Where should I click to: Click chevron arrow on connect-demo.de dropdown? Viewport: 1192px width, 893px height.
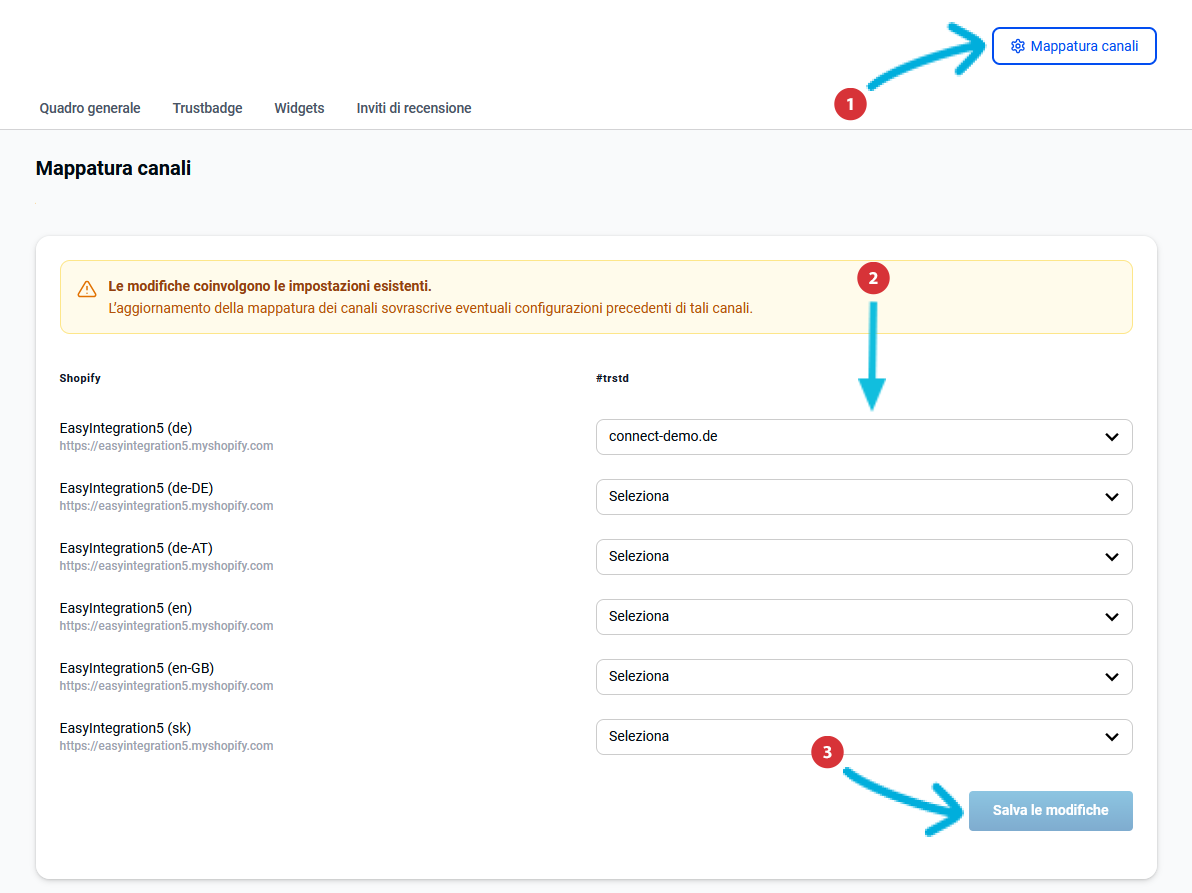pyautogui.click(x=1111, y=437)
